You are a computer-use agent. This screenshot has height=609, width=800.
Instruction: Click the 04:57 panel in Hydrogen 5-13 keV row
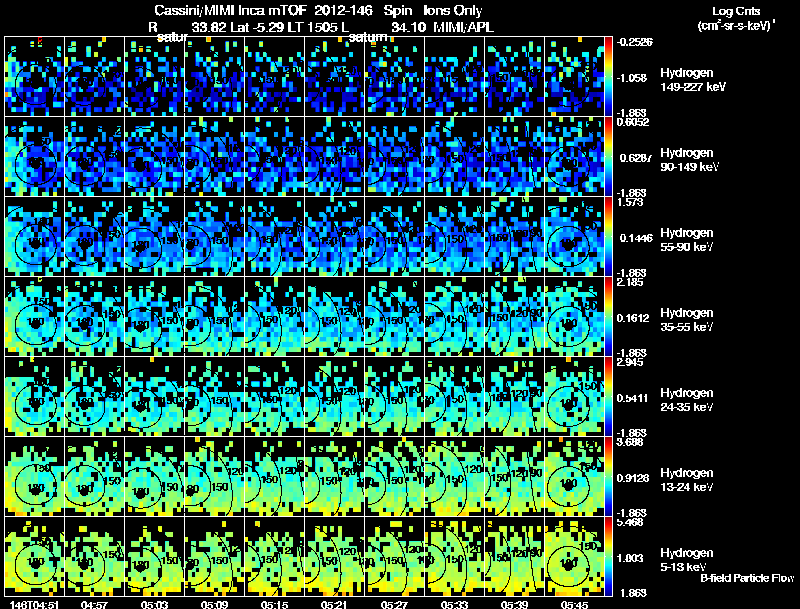(94, 556)
